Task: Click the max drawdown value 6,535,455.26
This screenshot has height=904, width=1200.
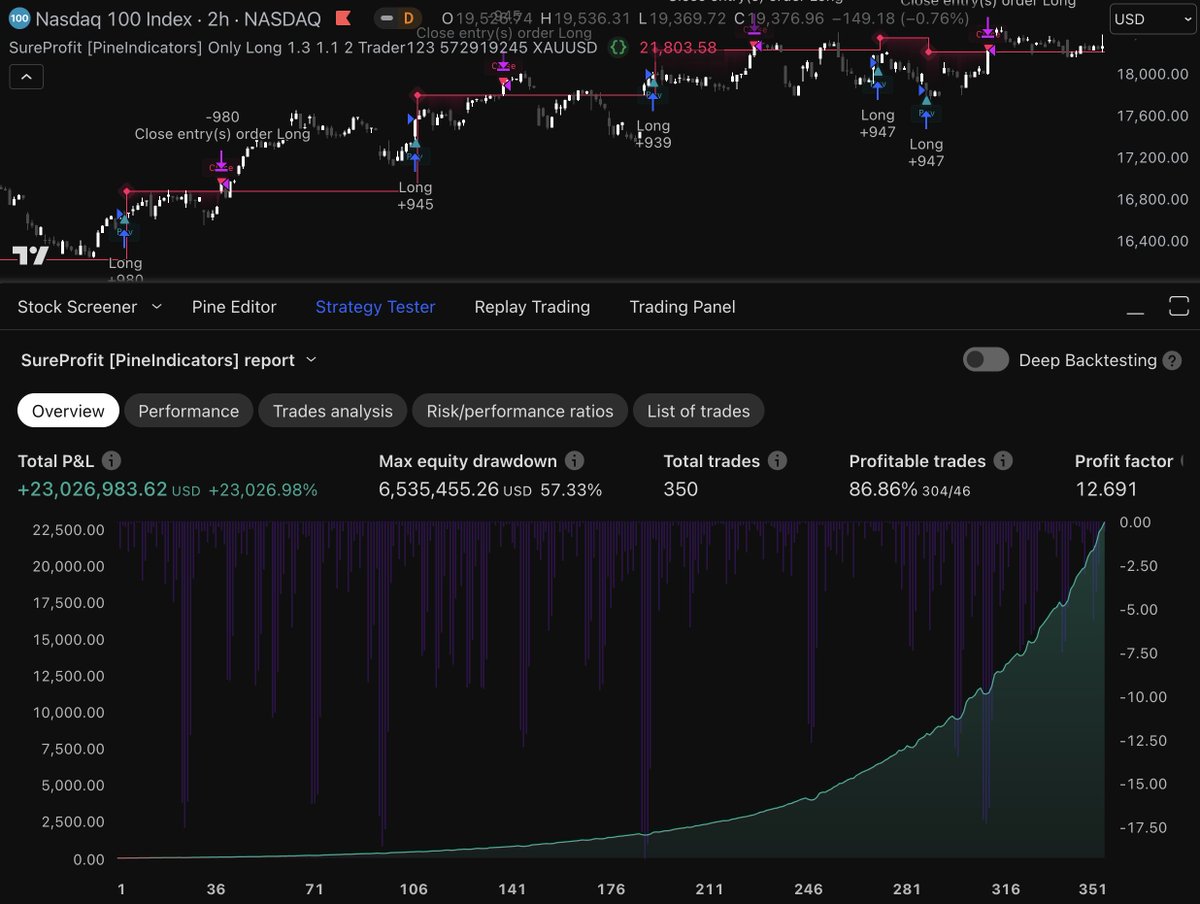Action: pos(439,489)
